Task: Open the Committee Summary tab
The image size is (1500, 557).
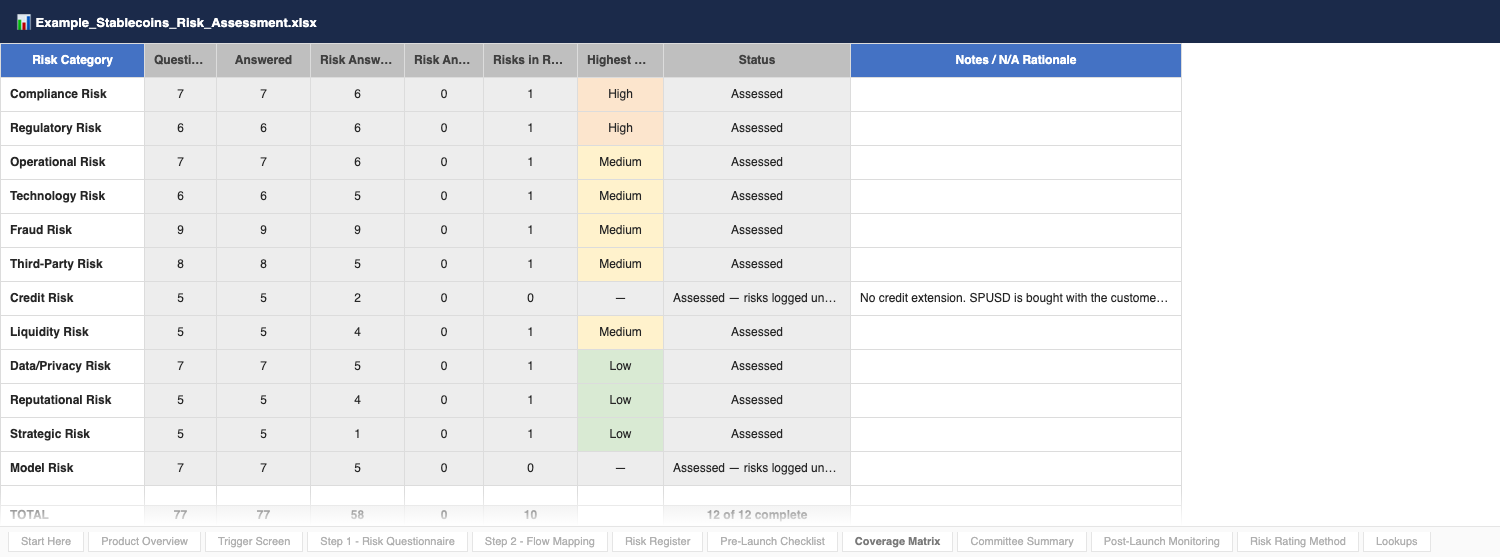Action: pyautogui.click(x=1022, y=541)
